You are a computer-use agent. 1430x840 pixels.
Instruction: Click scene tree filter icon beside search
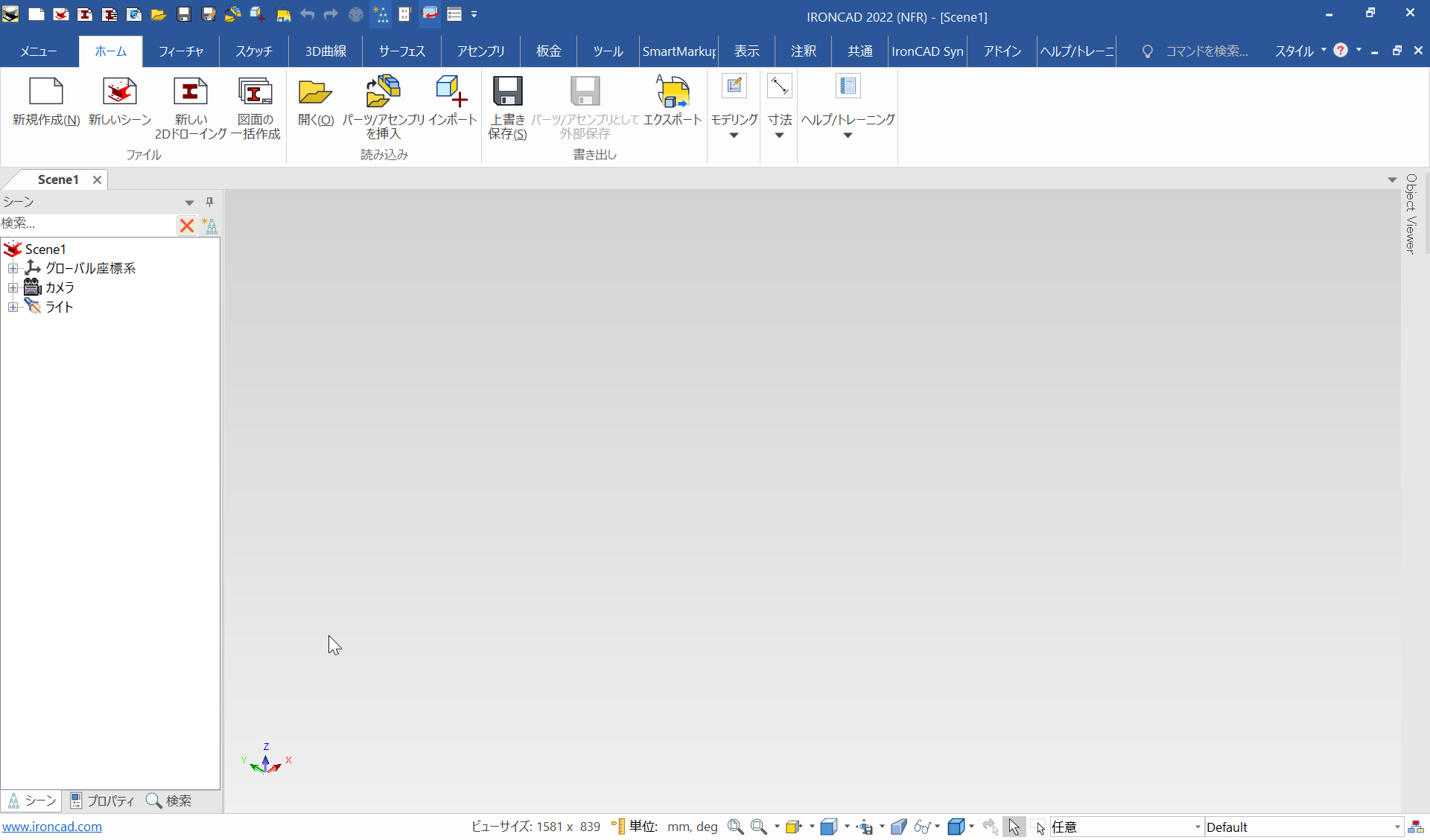[210, 226]
